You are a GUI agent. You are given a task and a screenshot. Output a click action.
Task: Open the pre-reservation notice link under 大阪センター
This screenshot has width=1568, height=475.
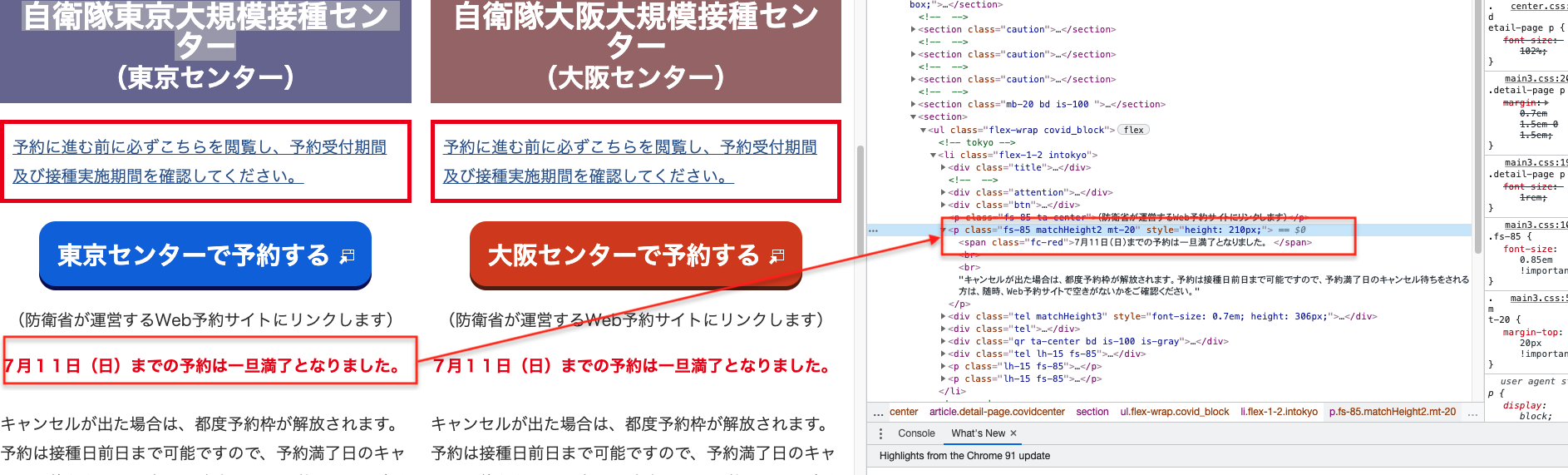coord(630,161)
